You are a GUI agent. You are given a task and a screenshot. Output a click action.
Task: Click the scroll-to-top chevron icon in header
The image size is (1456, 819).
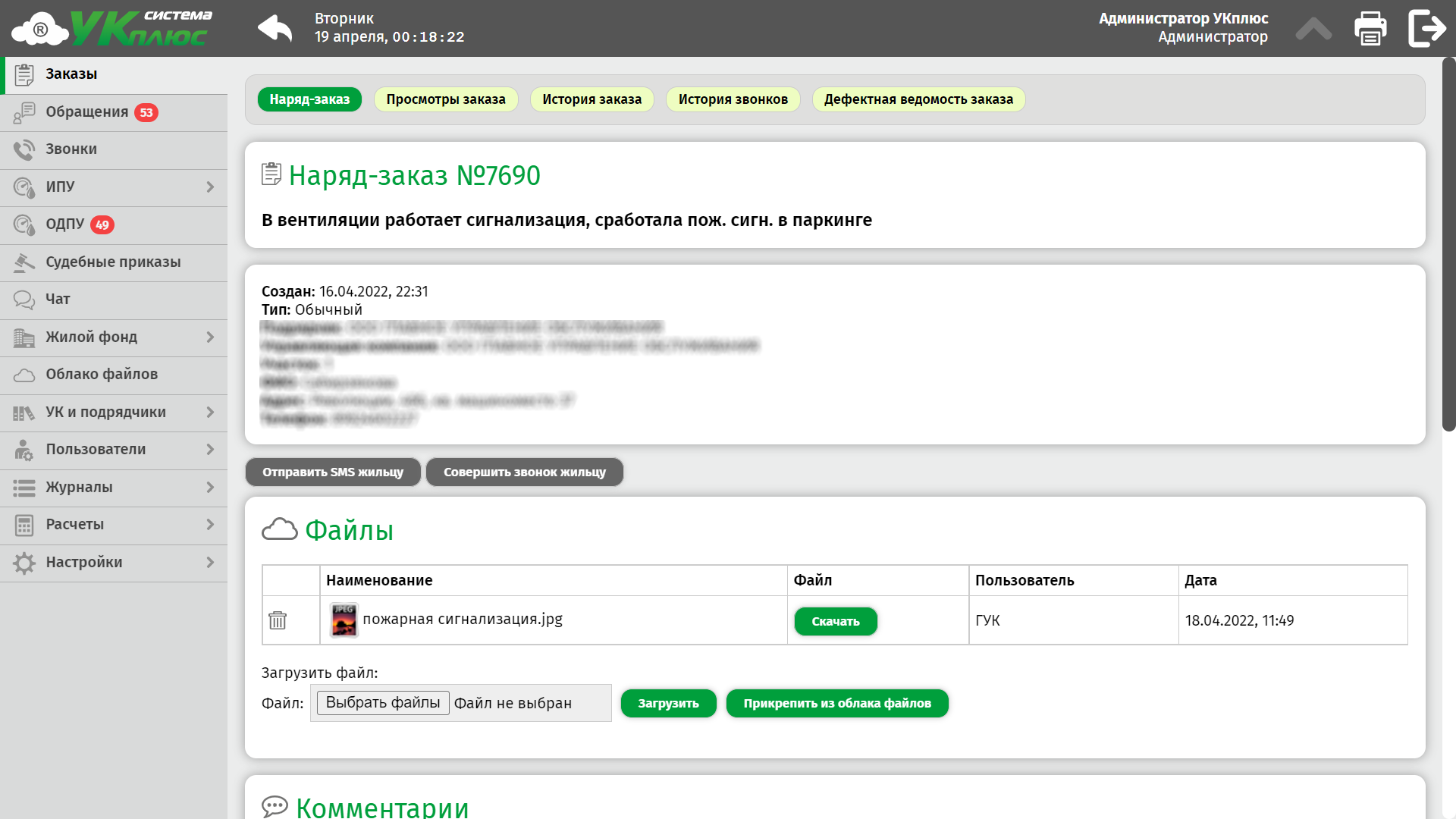pyautogui.click(x=1313, y=29)
